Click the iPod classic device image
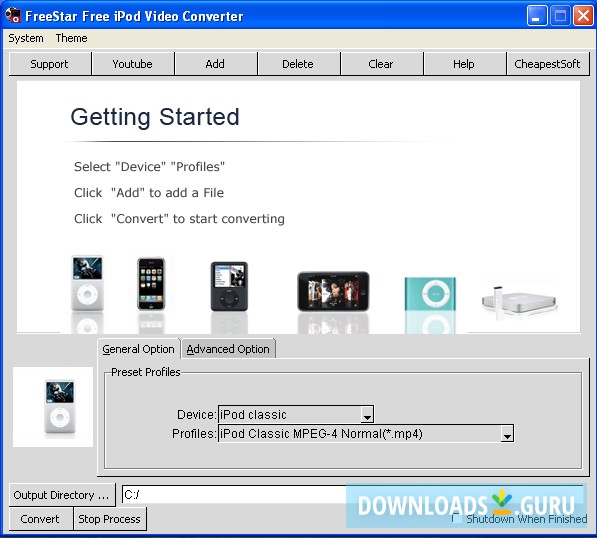 (88, 283)
